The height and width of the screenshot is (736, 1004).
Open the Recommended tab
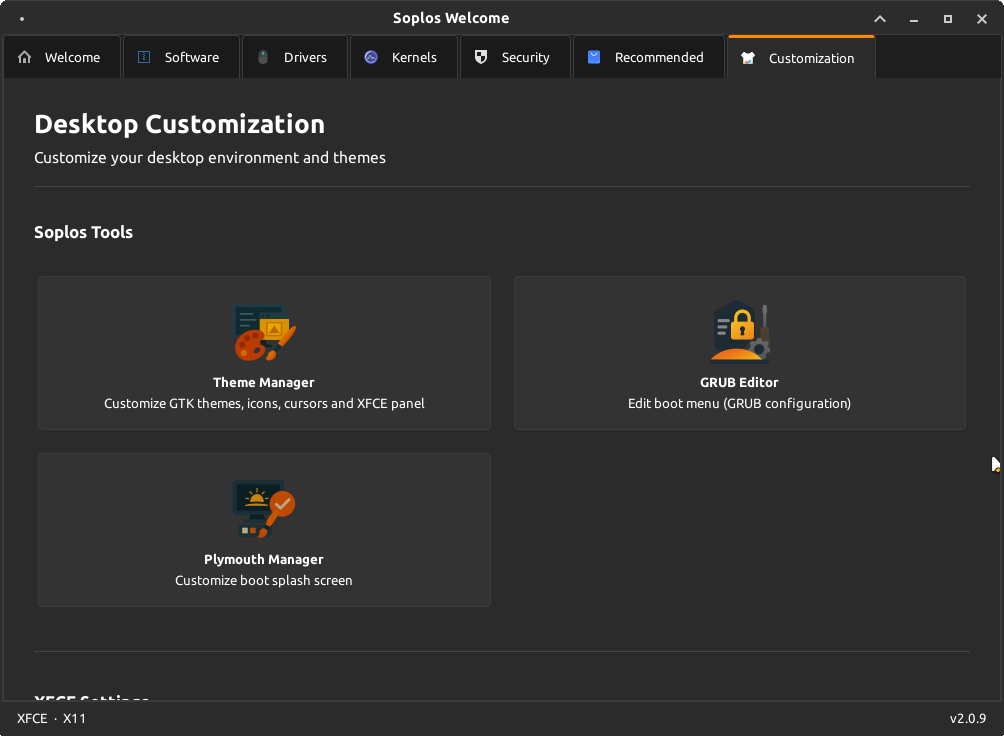click(649, 57)
